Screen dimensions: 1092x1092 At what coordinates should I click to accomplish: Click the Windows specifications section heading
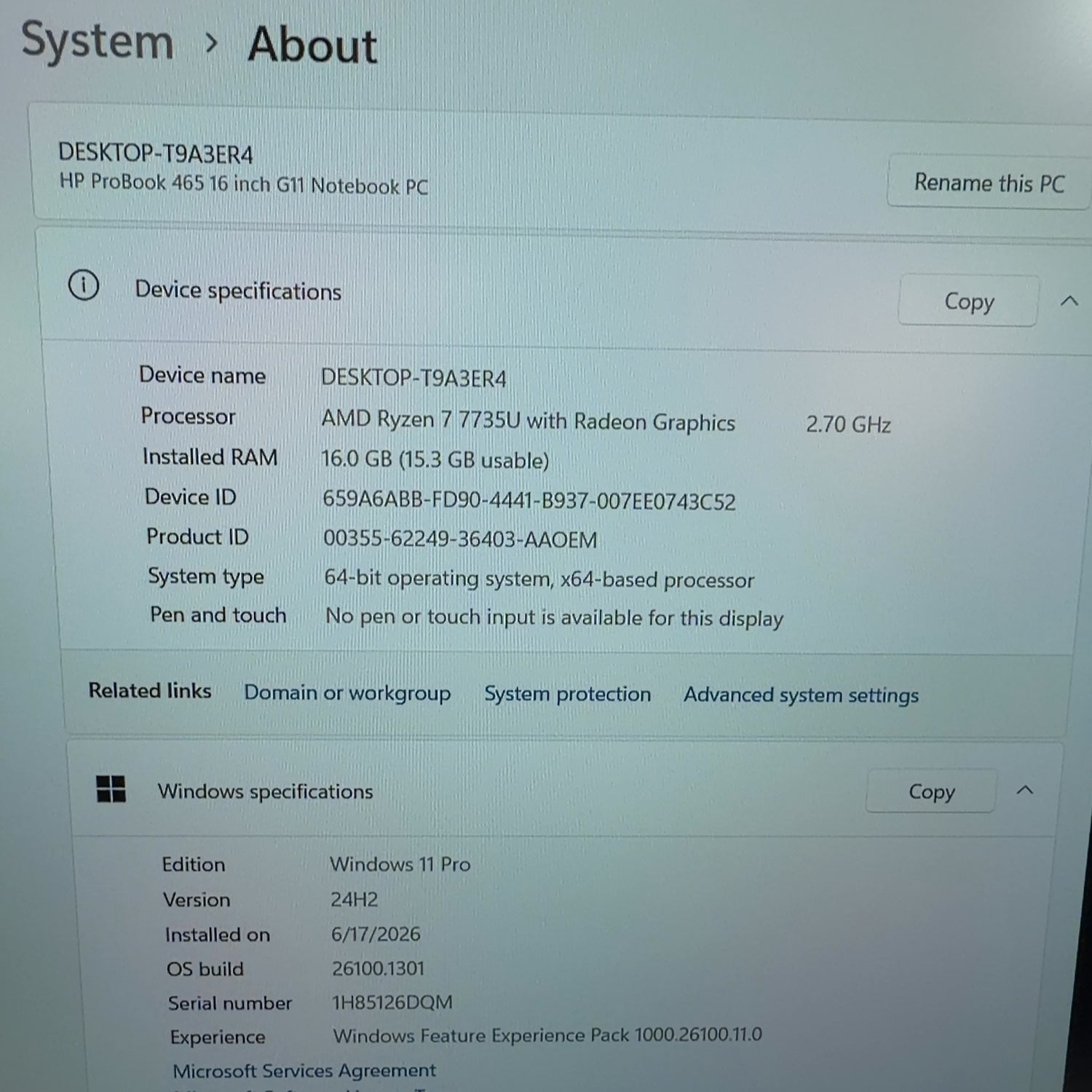[x=265, y=791]
